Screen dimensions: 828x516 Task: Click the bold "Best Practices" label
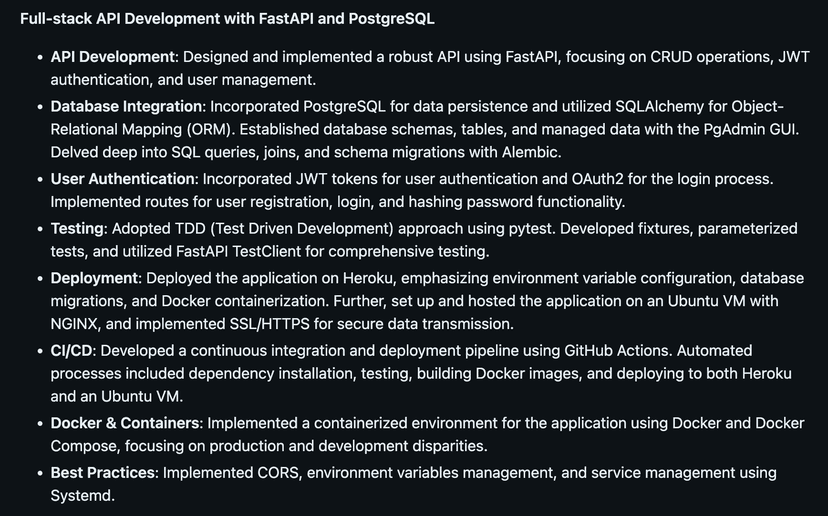point(103,472)
